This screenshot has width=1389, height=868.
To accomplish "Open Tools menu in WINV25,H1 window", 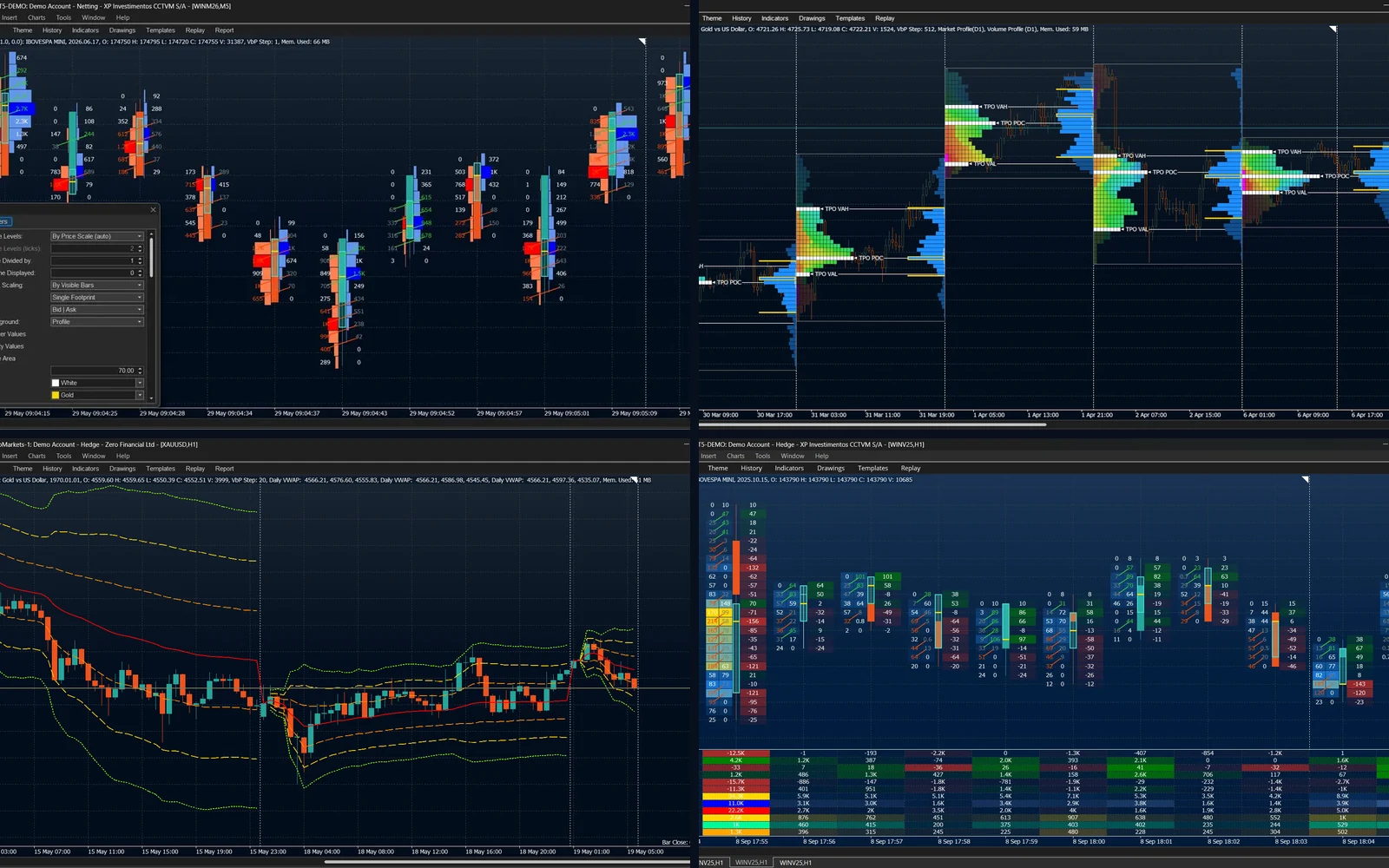I will coord(762,456).
